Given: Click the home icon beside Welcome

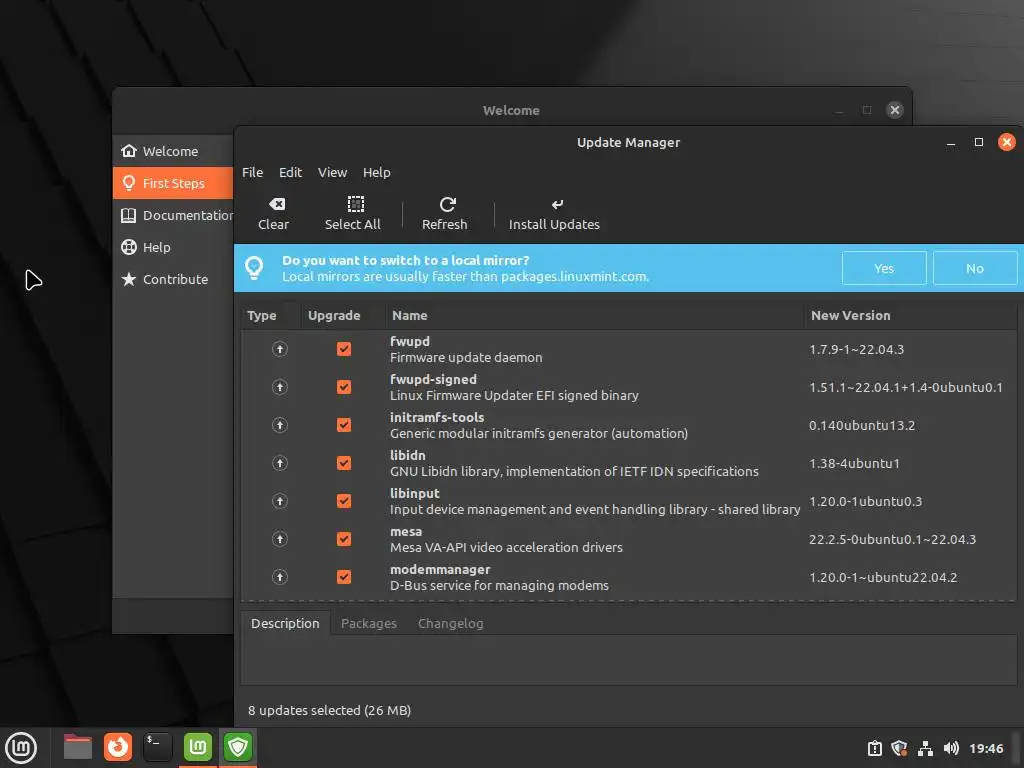Looking at the screenshot, I should click(129, 151).
